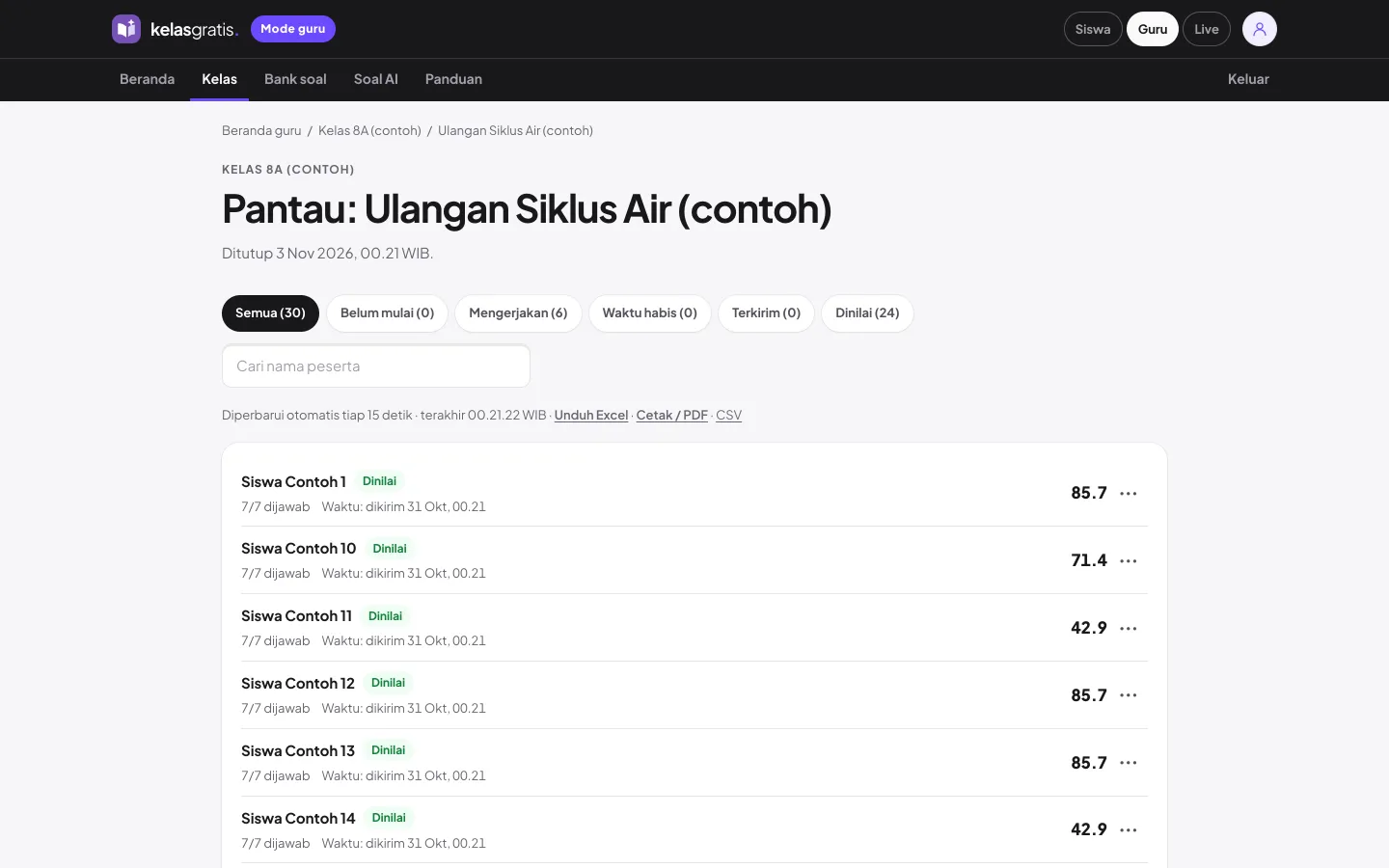Open the user profile avatar icon
The width and height of the screenshot is (1389, 868).
coord(1259,29)
